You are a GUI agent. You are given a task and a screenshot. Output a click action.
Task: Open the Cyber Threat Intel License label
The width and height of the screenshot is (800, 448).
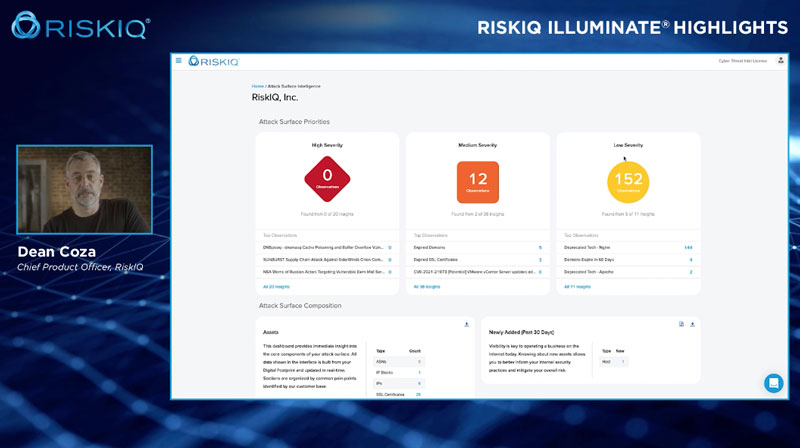742,61
